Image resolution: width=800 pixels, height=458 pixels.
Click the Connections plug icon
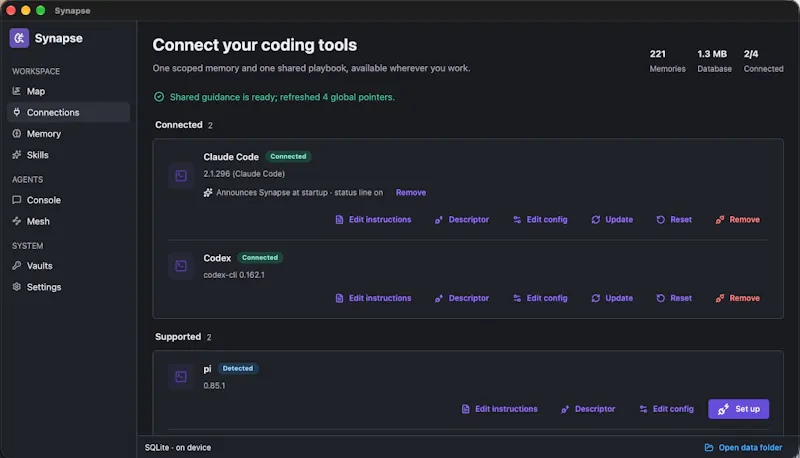pos(16,112)
